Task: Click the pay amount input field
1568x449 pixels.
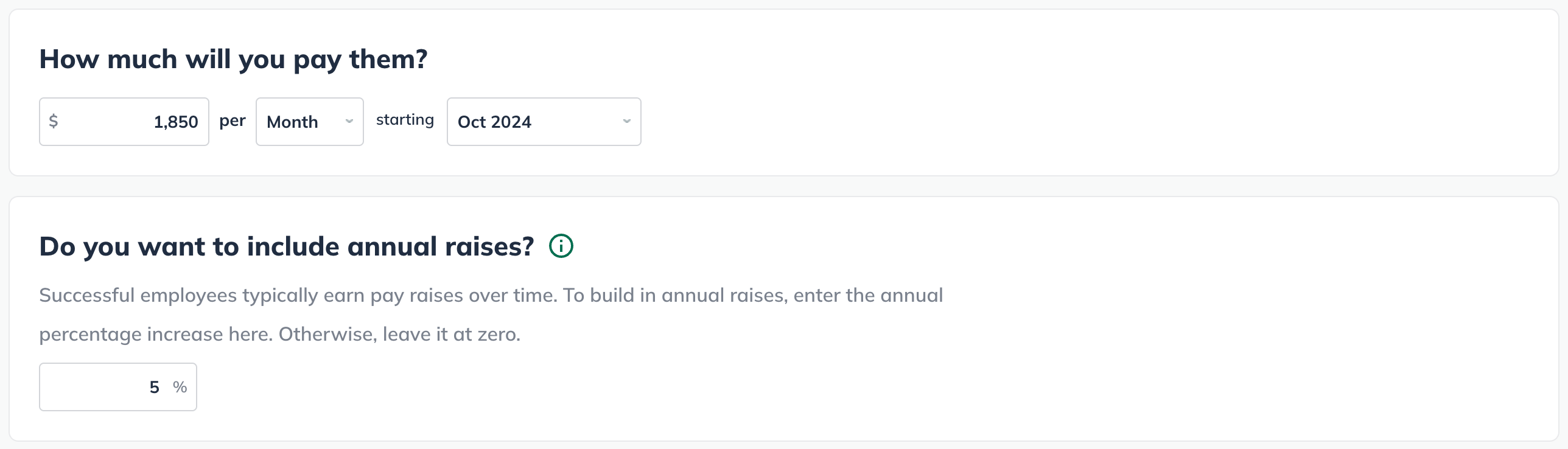Action: pos(124,122)
